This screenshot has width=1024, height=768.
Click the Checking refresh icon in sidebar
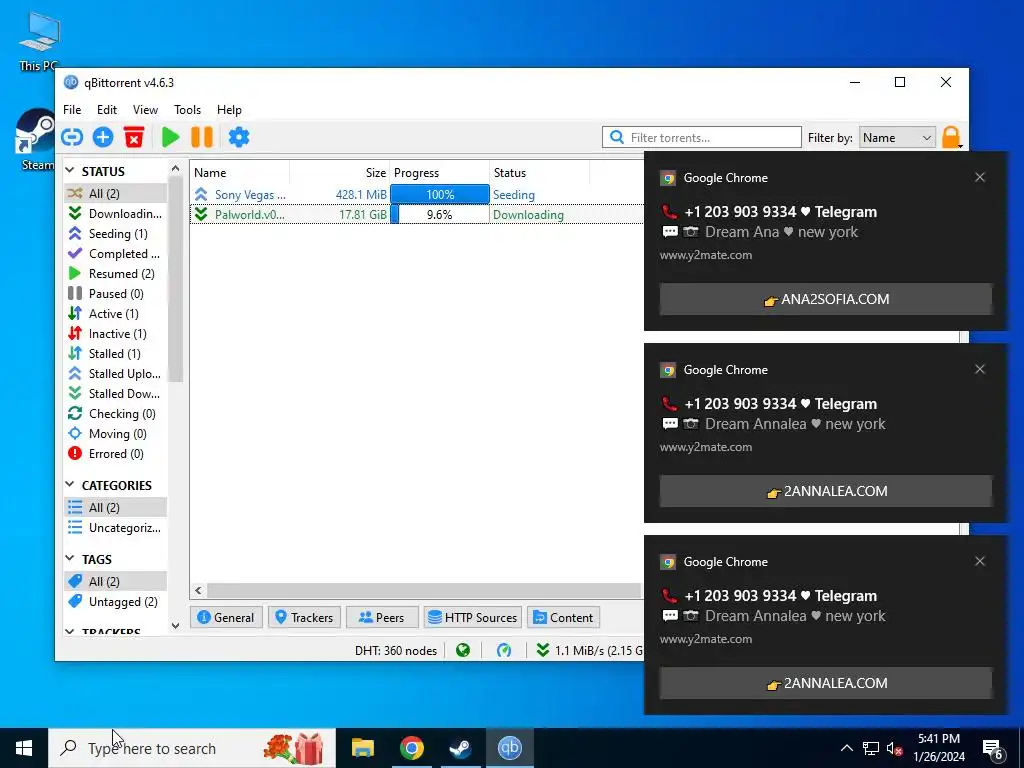(x=75, y=413)
